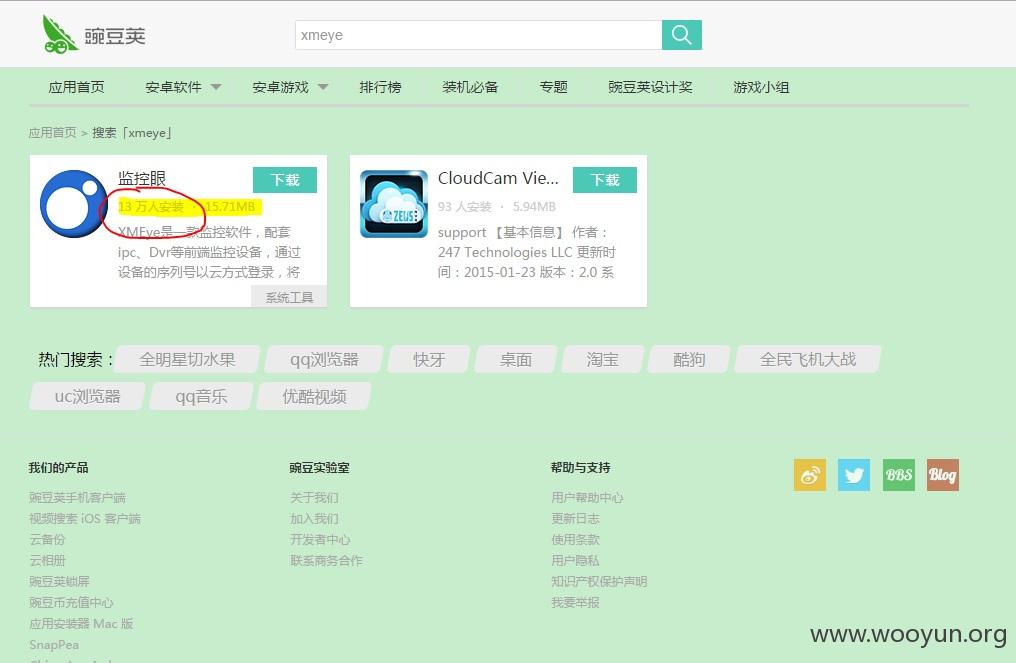Search hot keyword 快牙

tap(429, 360)
